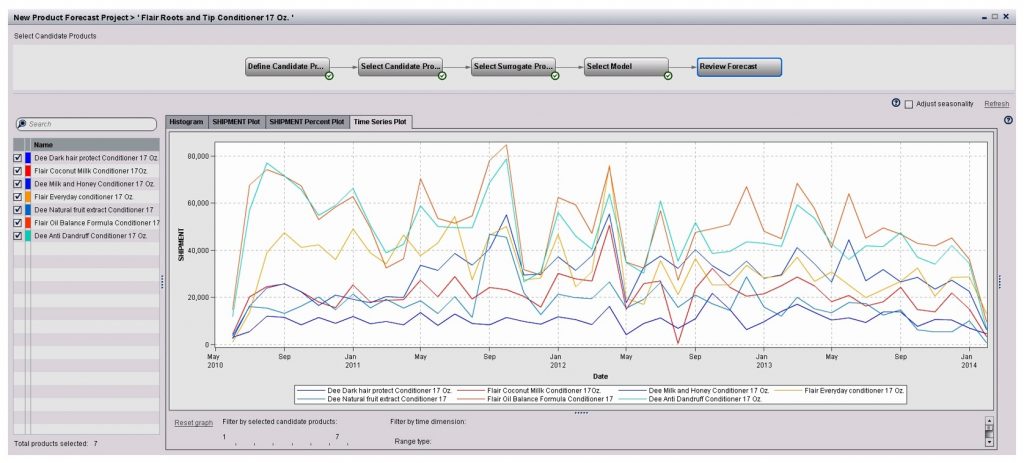This screenshot has width=1024, height=463.
Task: Click the teal swatch for Dee Anti Dandruff
Action: click(x=28, y=236)
